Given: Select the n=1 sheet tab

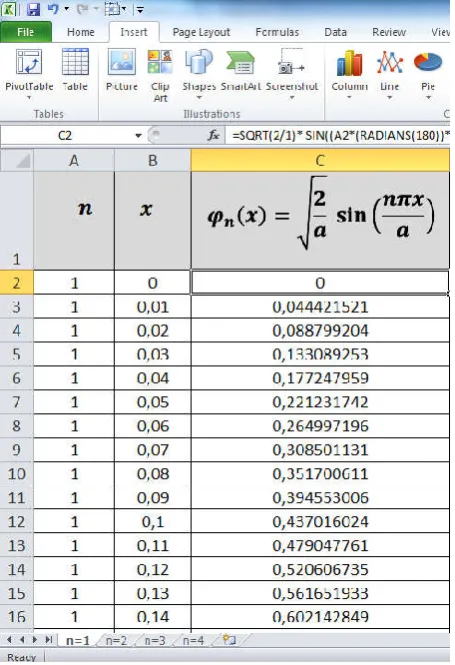Looking at the screenshot, I should [78, 640].
